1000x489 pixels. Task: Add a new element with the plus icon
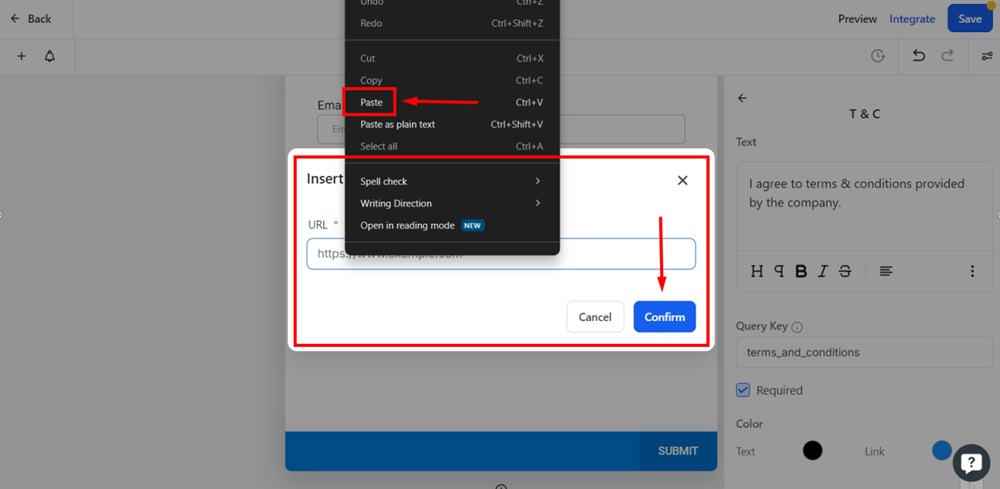point(21,56)
